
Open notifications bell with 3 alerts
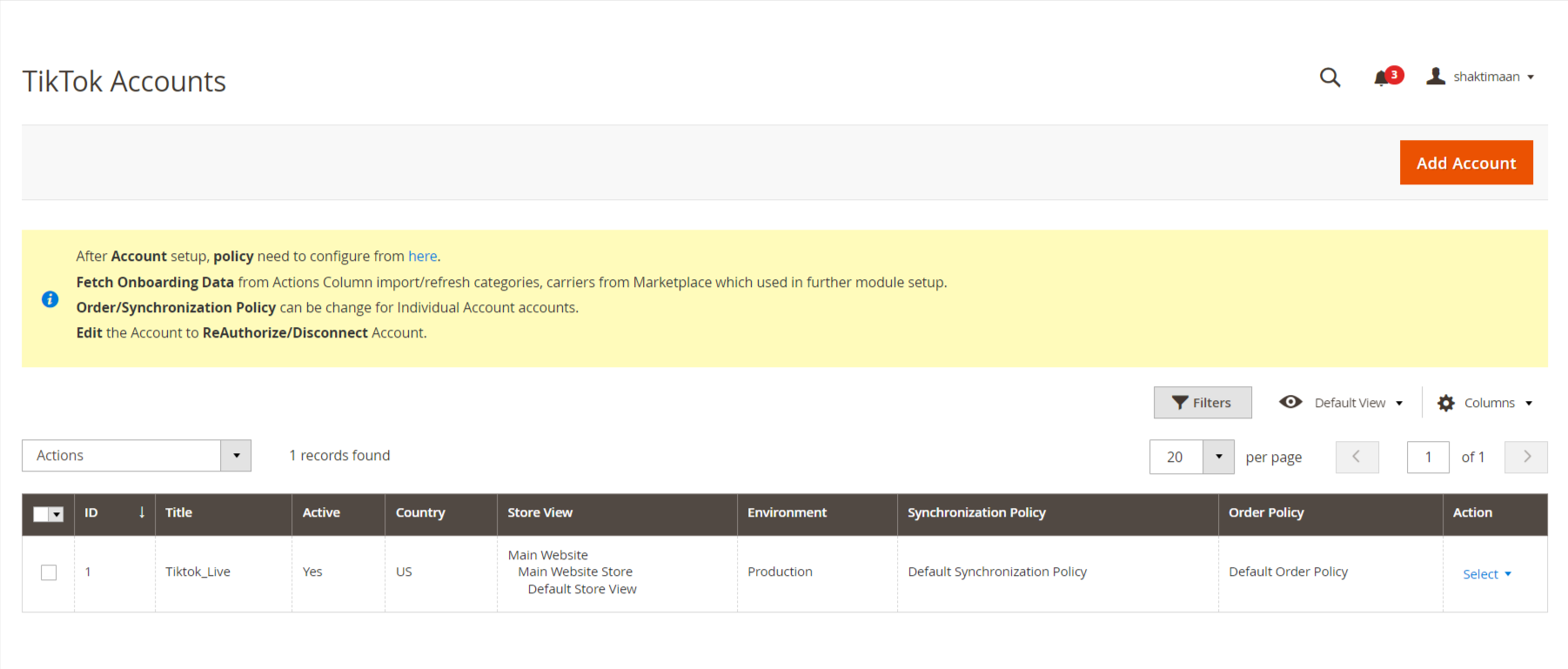click(1382, 78)
